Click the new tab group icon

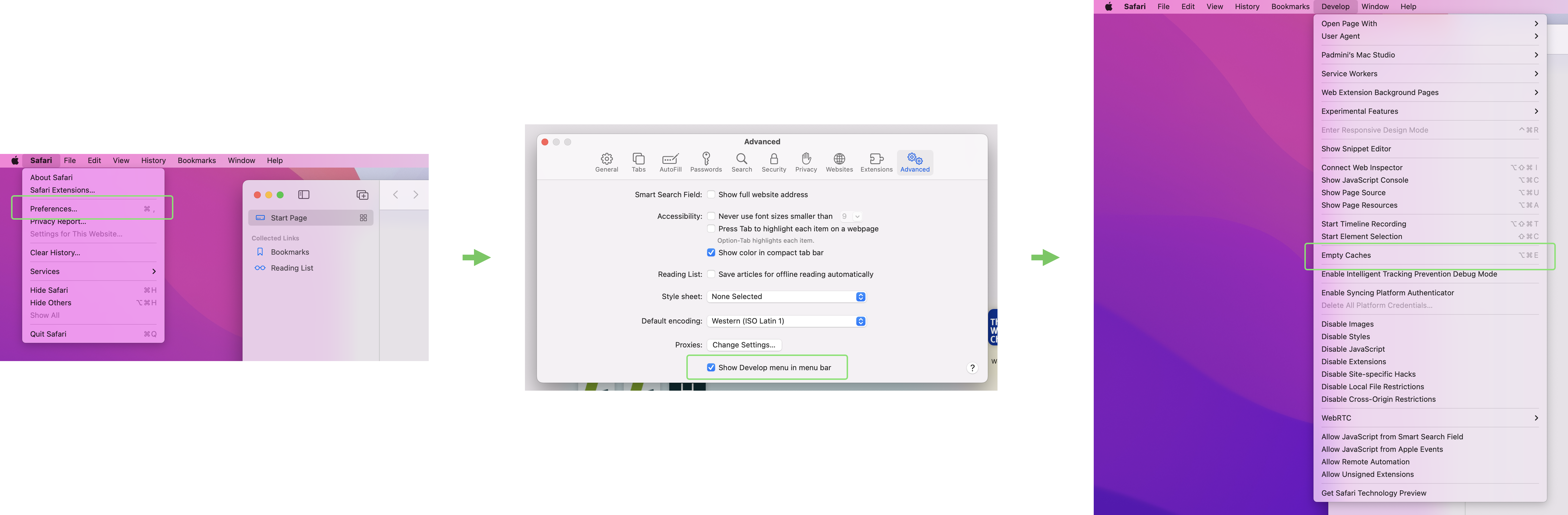[x=362, y=195]
